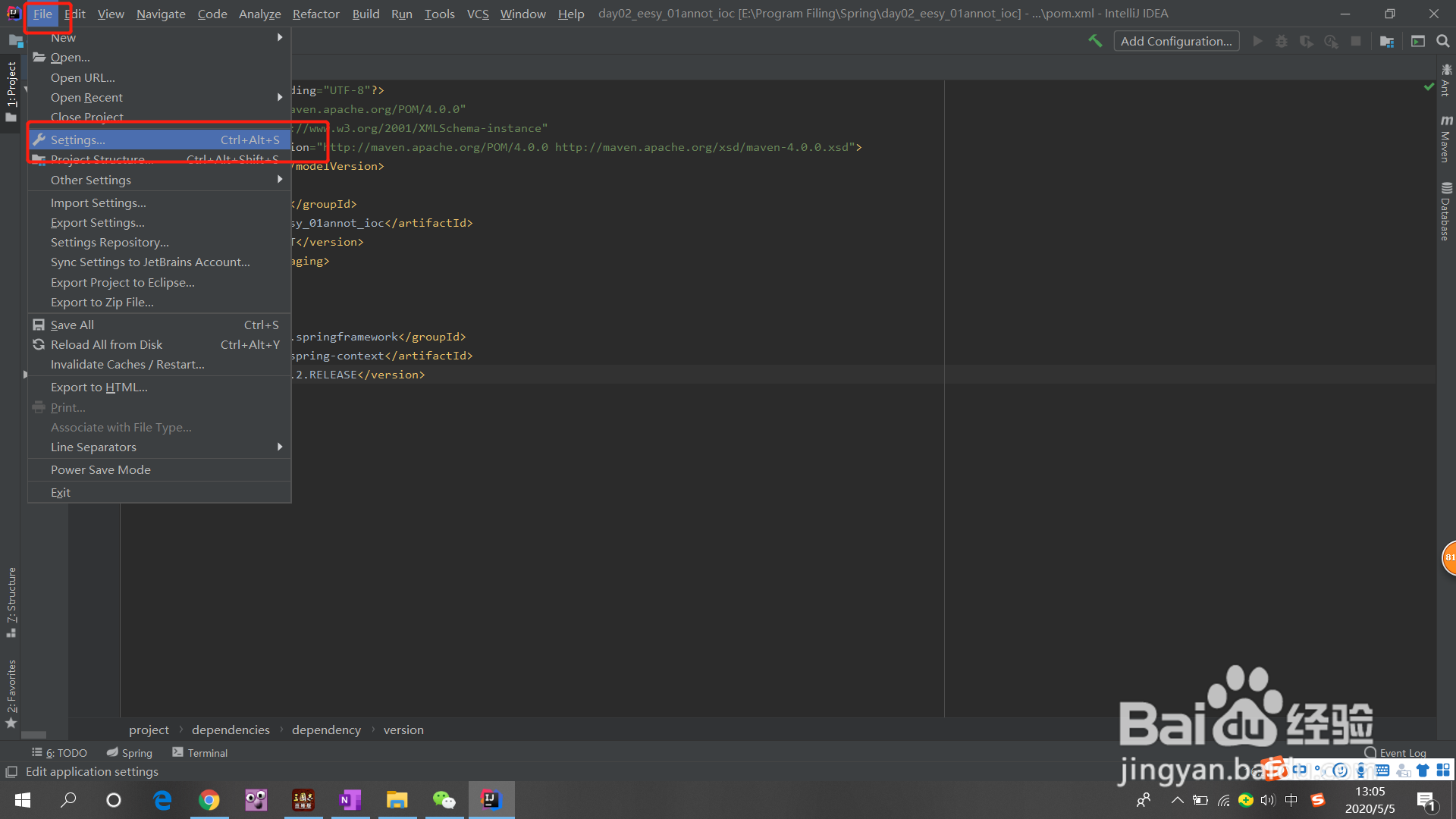This screenshot has height=819, width=1456.
Task: Open the Windows notification center
Action: coord(1426,800)
